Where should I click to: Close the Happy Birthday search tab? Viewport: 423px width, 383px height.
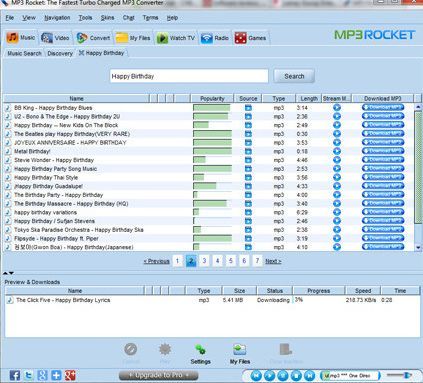point(81,53)
